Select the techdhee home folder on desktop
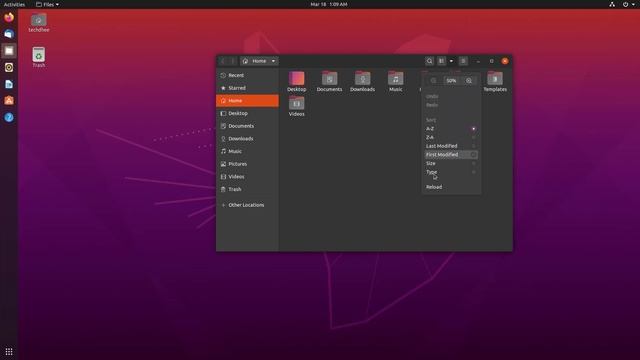640x360 pixels. tap(39, 22)
